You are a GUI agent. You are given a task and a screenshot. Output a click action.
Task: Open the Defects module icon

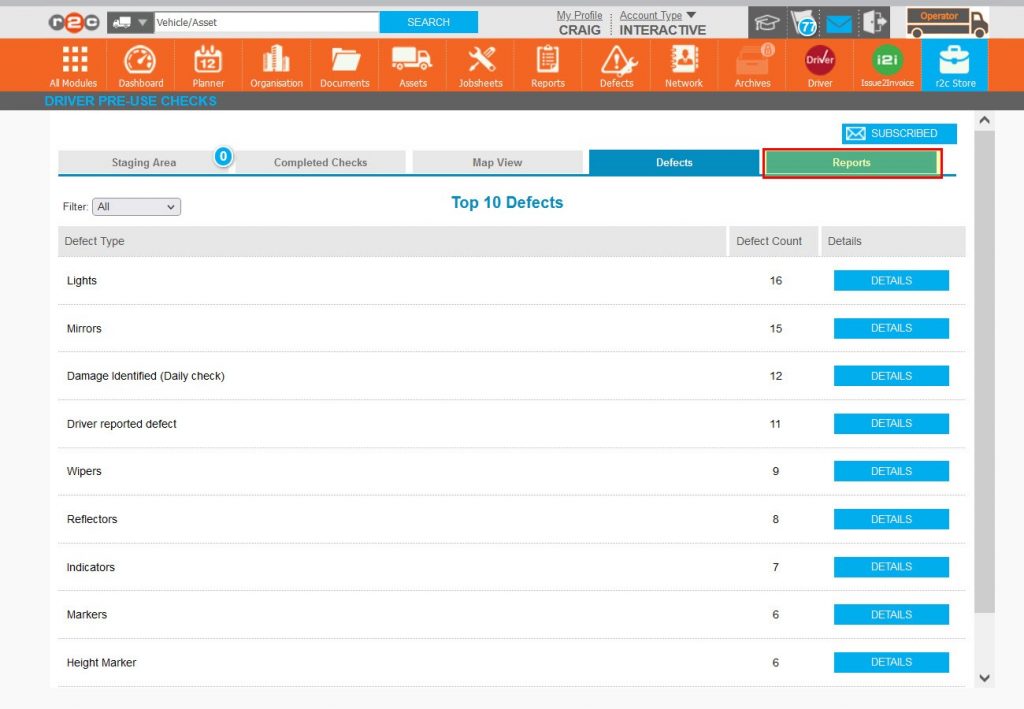pos(615,63)
